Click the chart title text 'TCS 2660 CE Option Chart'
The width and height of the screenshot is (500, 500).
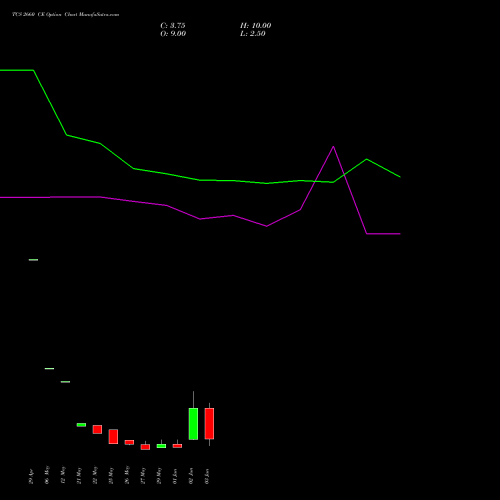45,15
